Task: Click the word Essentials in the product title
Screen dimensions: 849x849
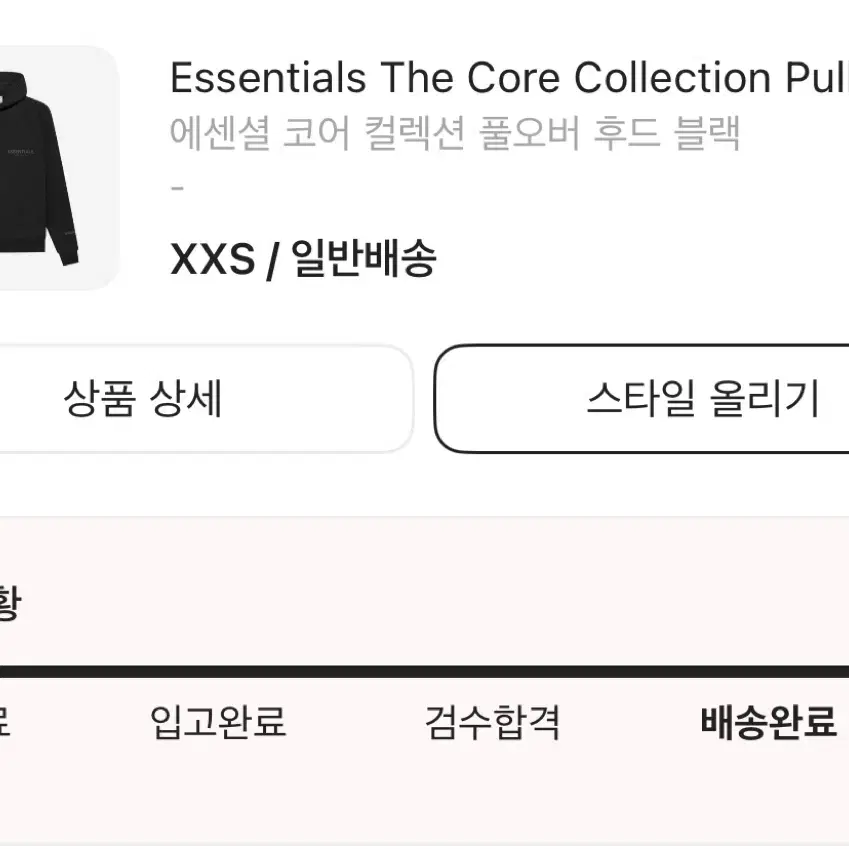Action: pyautogui.click(x=269, y=77)
